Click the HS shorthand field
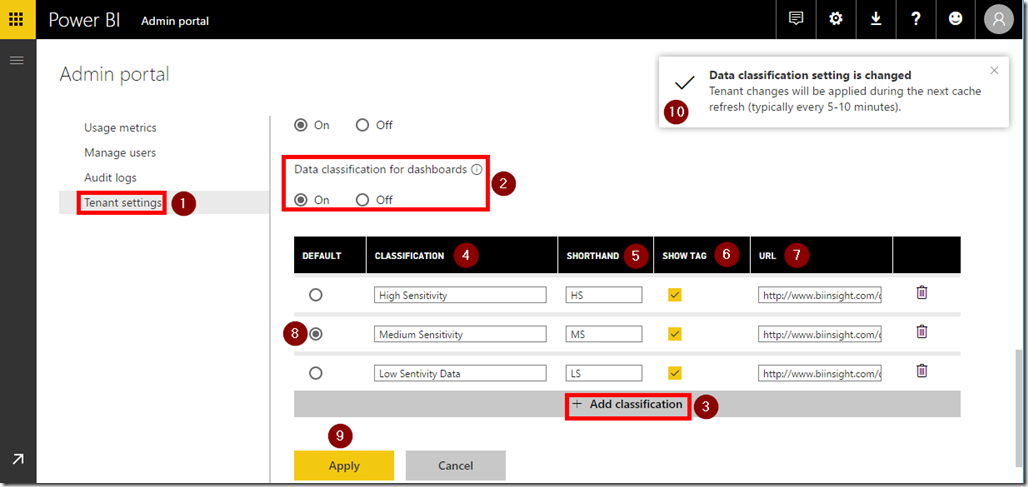The image size is (1028, 487). tap(604, 295)
